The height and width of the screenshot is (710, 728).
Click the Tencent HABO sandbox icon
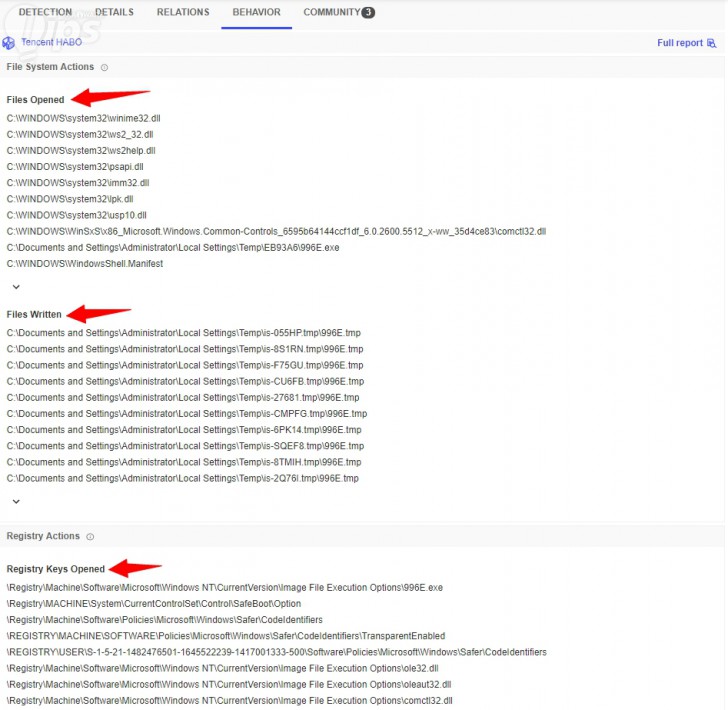8,43
